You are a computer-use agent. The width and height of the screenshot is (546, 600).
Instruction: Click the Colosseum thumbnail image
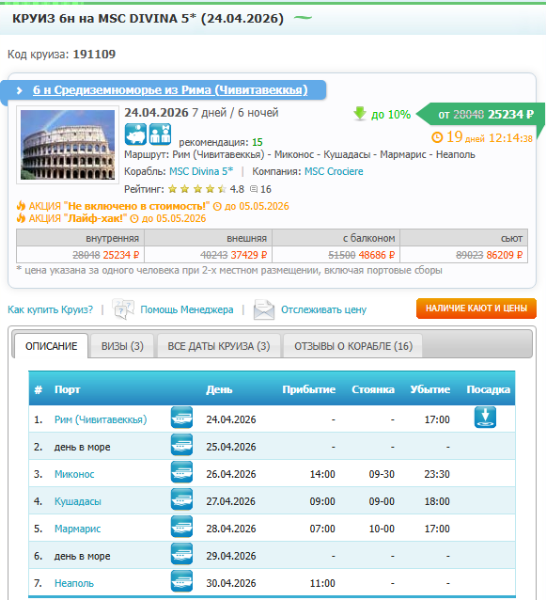coord(68,145)
